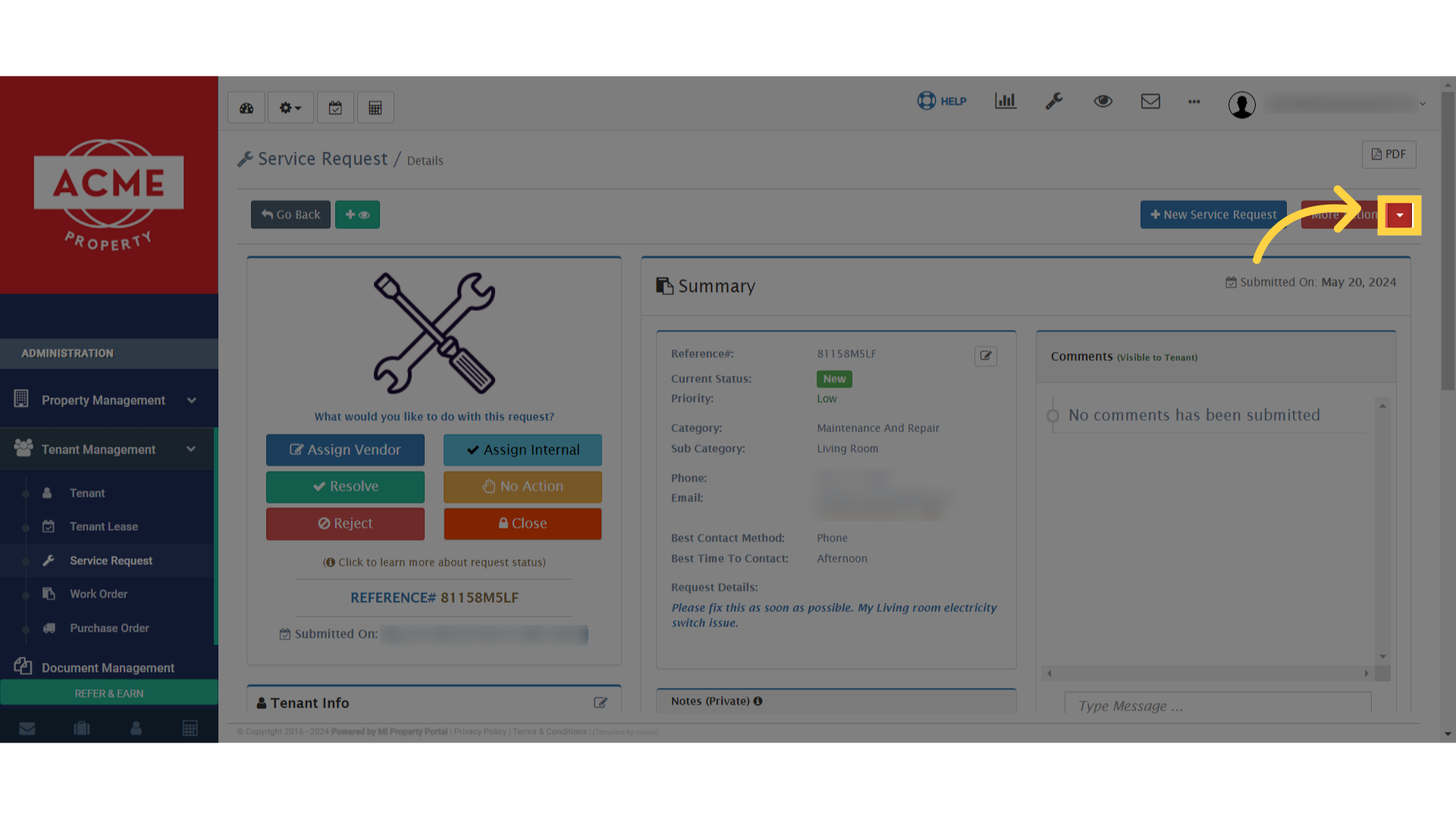Open the envelope messages icon in header

[x=1150, y=101]
